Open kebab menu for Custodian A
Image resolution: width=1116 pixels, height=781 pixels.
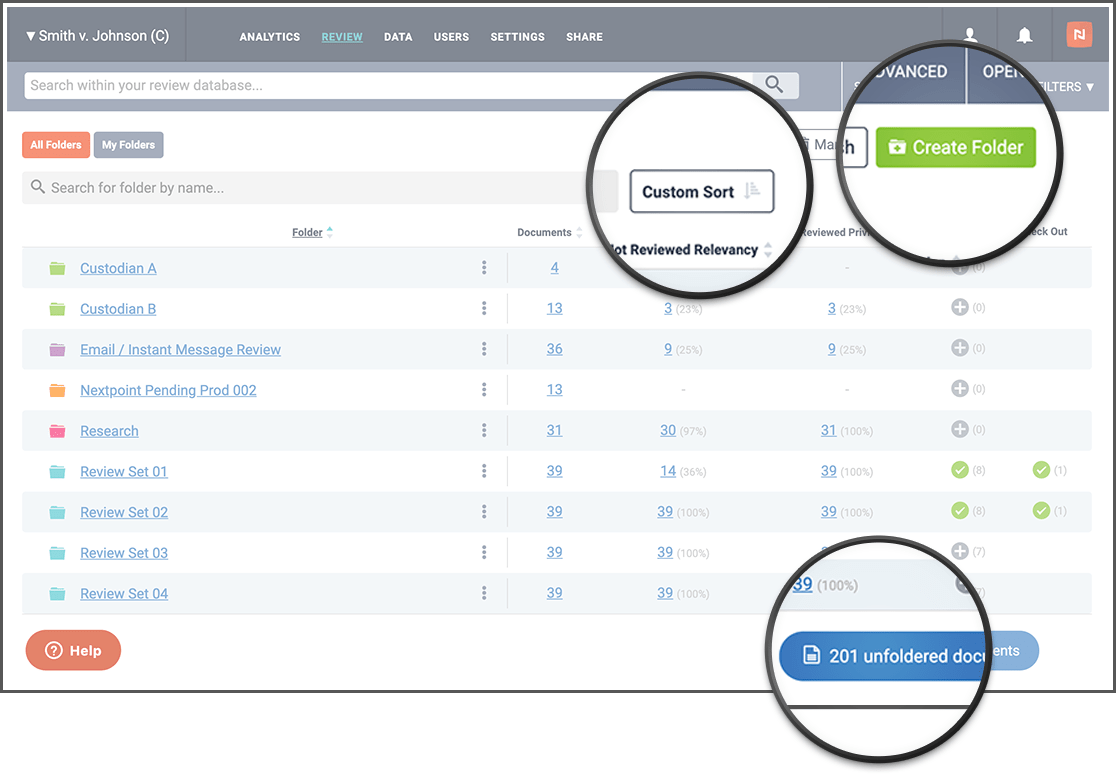484,268
